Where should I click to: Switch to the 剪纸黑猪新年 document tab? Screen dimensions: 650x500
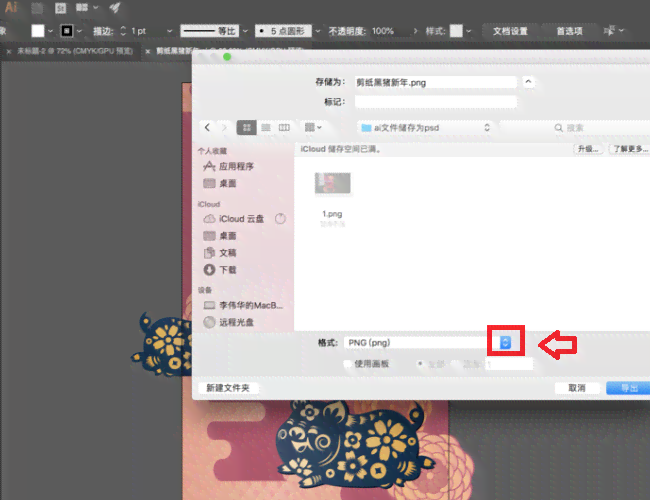pyautogui.click(x=174, y=51)
